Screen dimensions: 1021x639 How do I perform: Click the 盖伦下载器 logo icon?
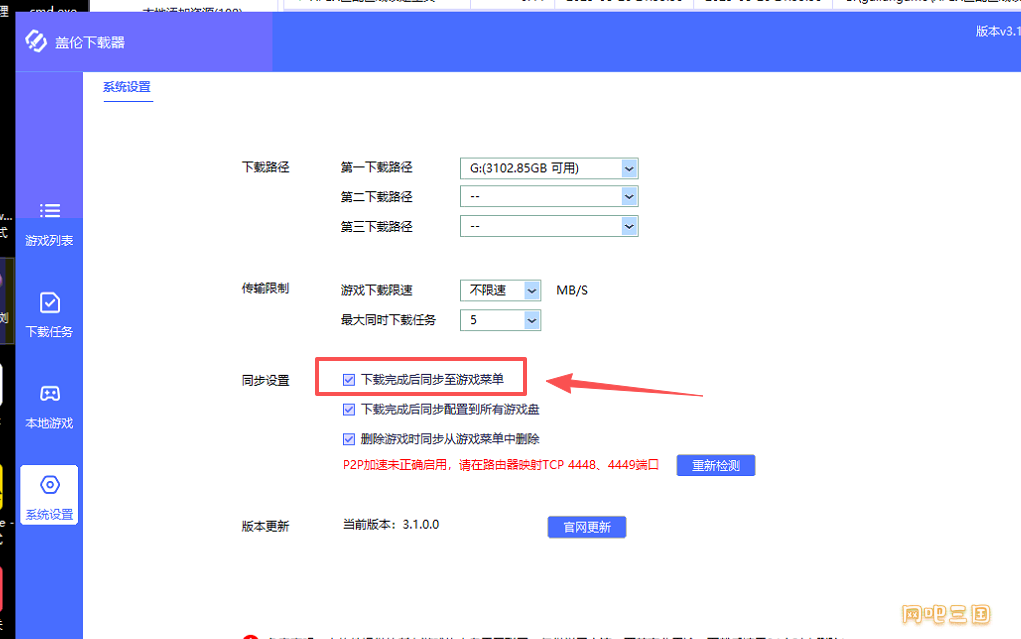37,42
